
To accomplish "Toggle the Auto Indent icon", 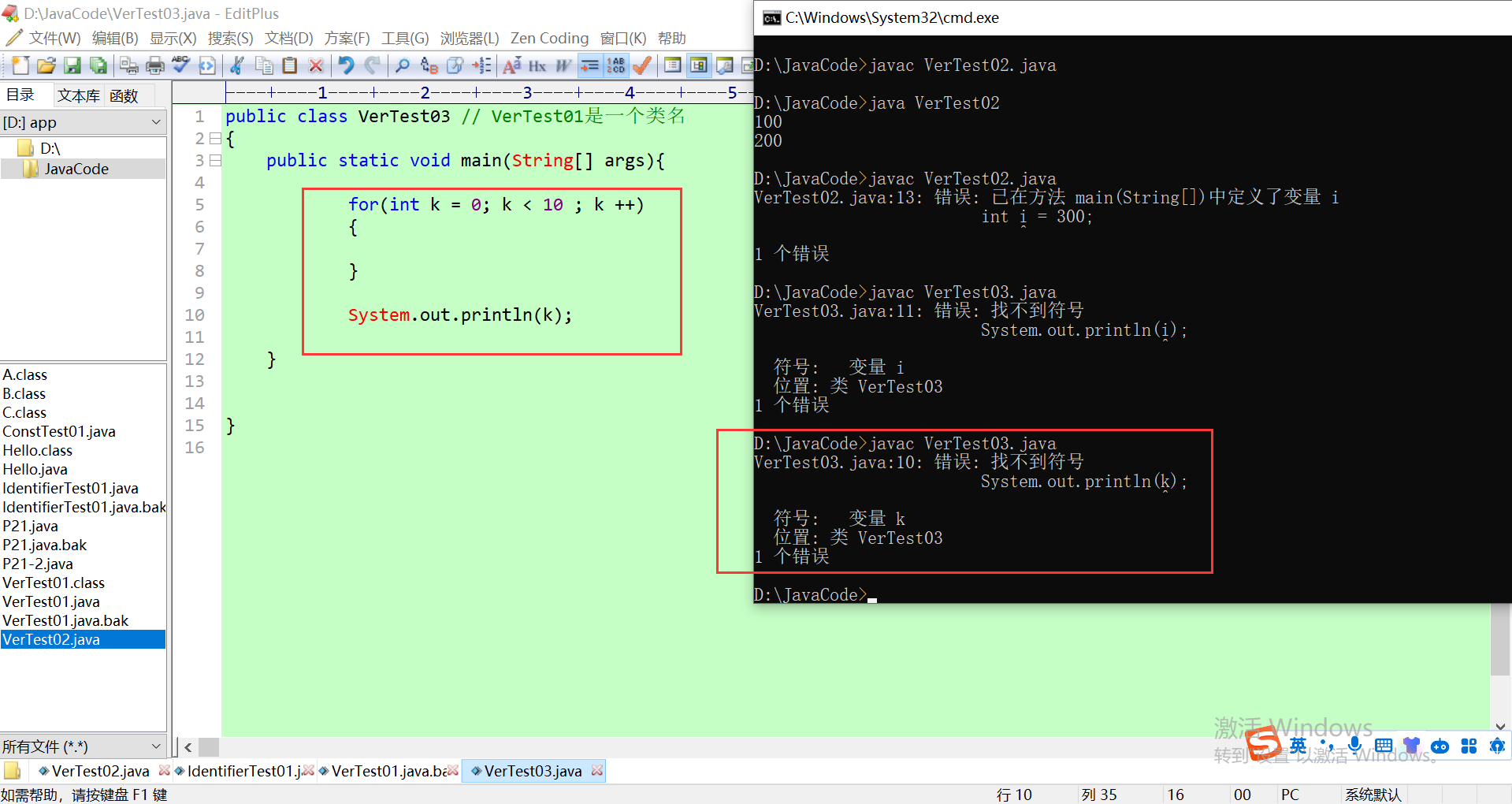I will pos(589,65).
